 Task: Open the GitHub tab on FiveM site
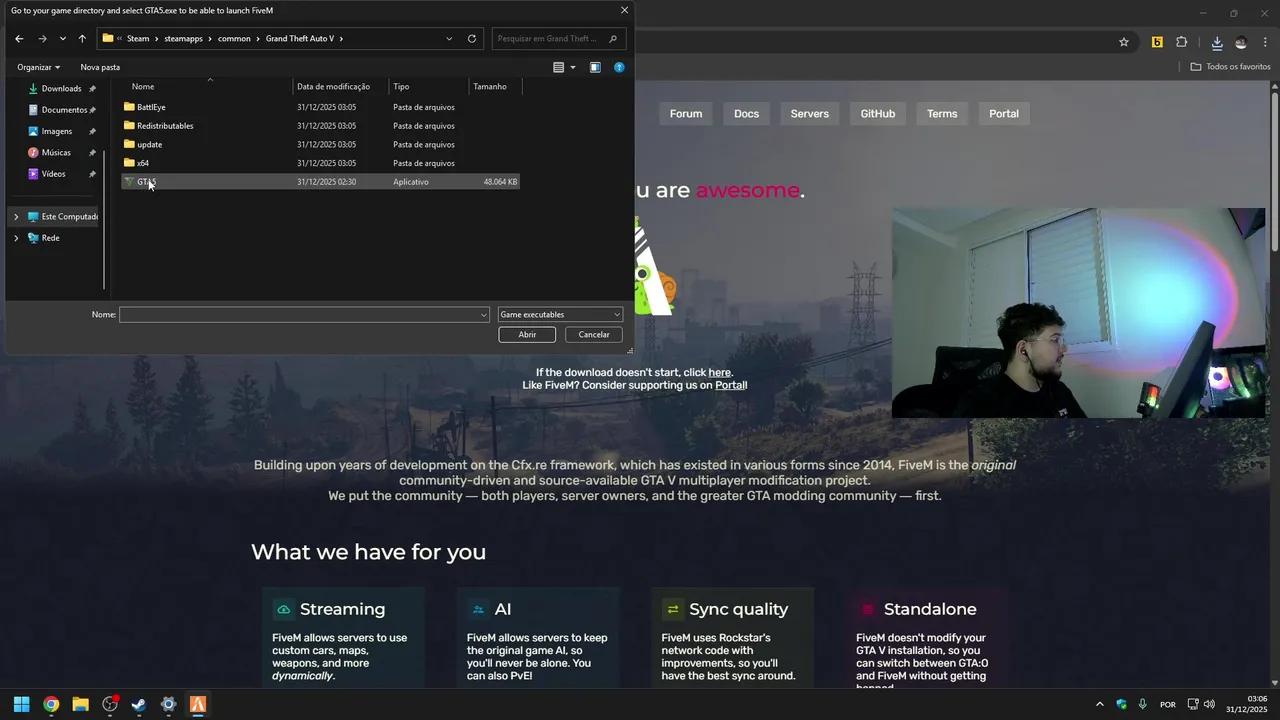coord(878,114)
